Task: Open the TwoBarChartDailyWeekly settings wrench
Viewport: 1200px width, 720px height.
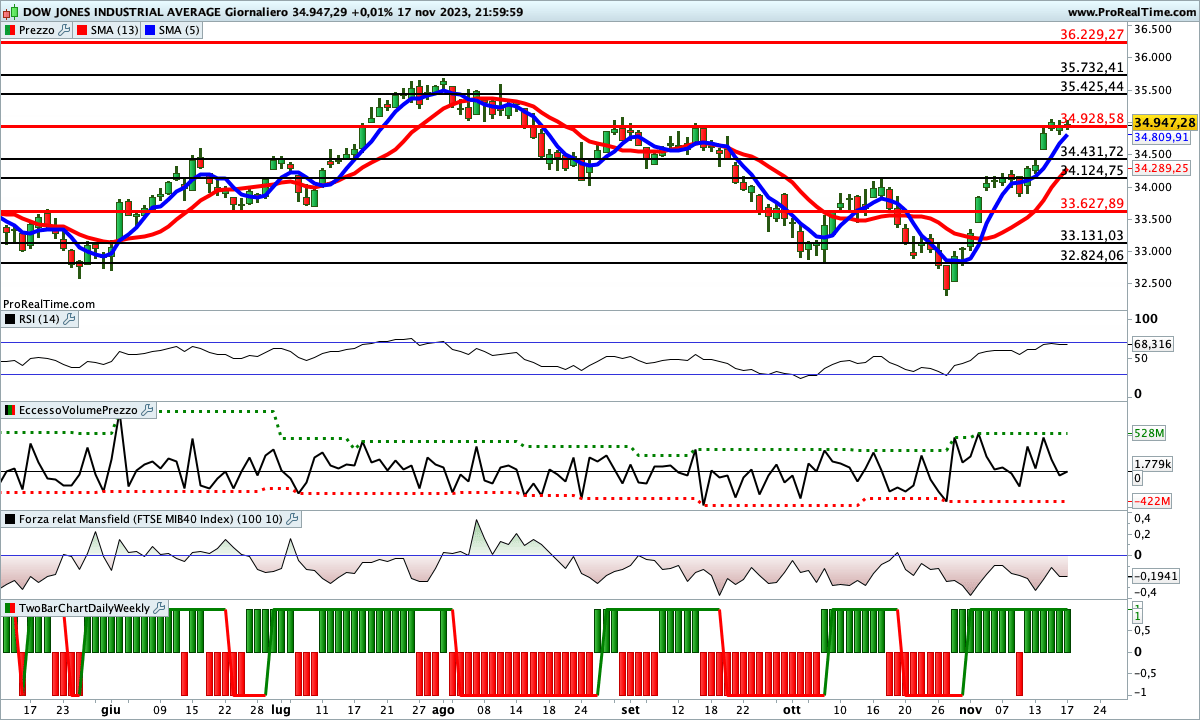Action: (x=160, y=608)
